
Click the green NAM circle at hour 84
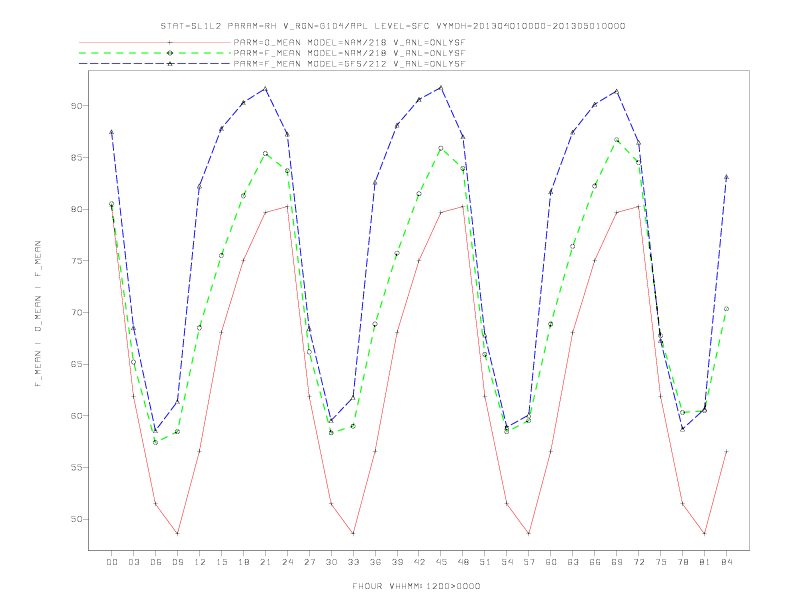coord(726,309)
